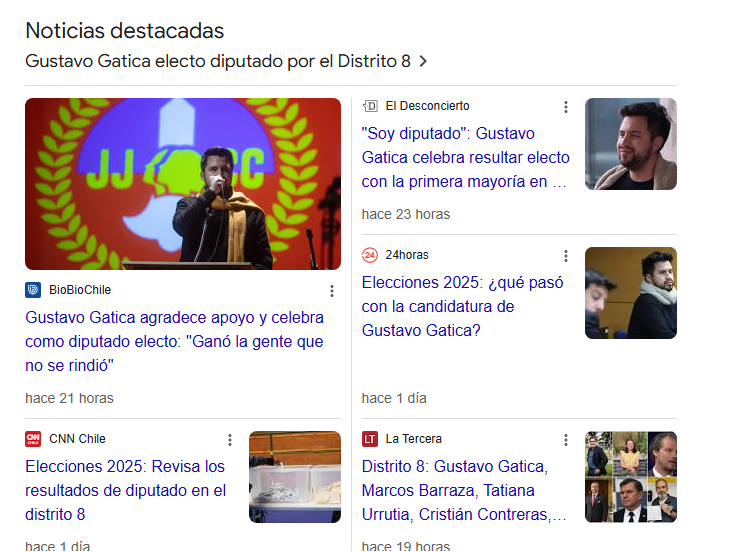This screenshot has height=552, width=731.
Task: Open "Revisa los resultados de diputado" article
Action: [x=126, y=490]
